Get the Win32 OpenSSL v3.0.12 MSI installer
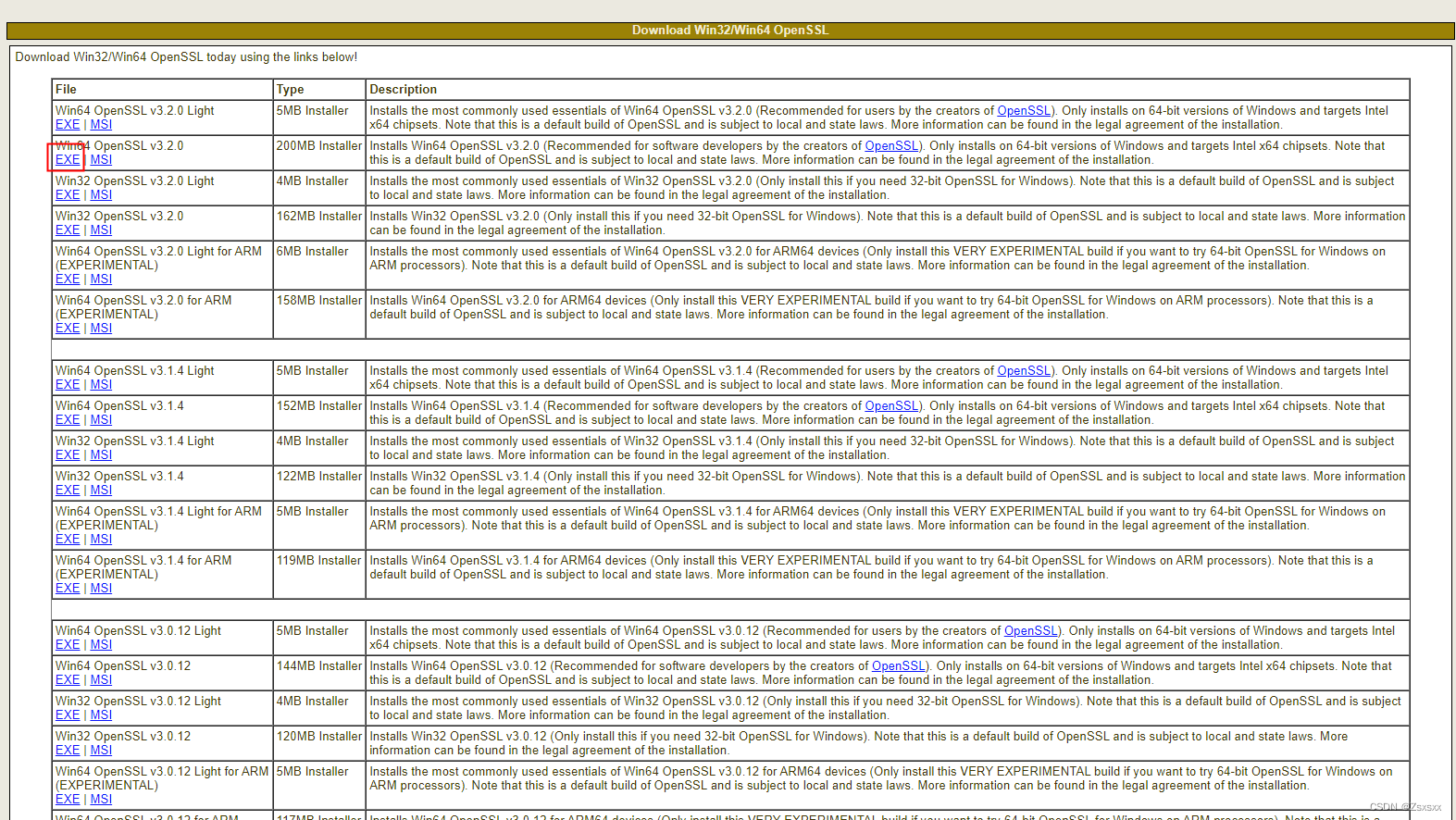The image size is (1456, 820). pyautogui.click(x=101, y=751)
